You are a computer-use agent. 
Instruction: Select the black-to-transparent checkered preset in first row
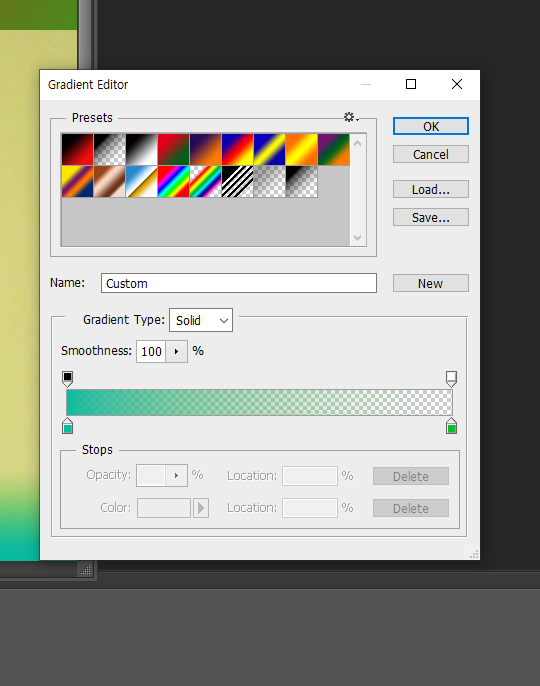(109, 150)
